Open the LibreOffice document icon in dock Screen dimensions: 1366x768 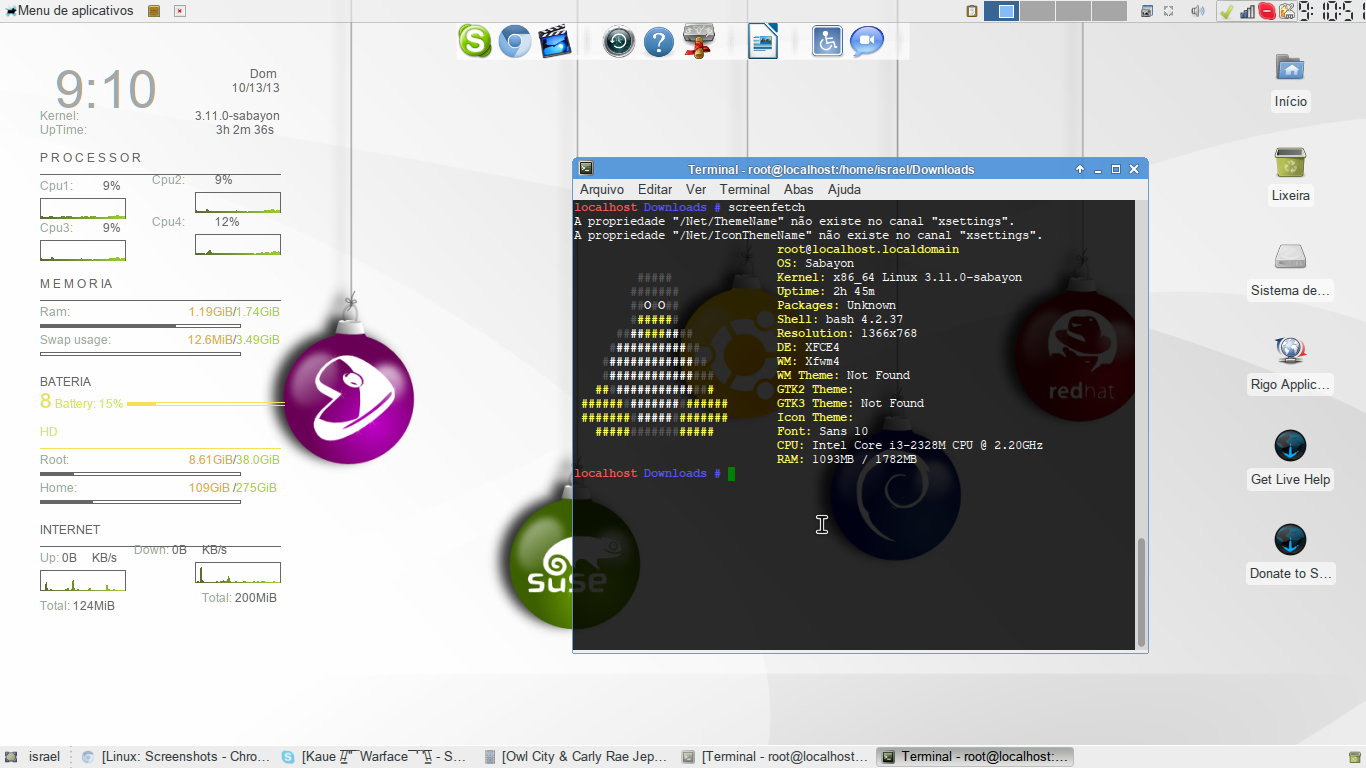(763, 41)
